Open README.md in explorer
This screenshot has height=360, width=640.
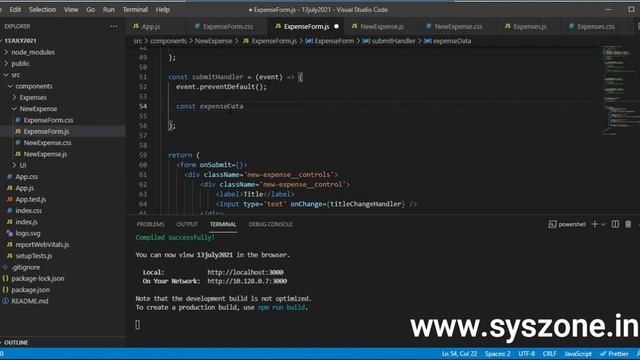click(x=30, y=301)
